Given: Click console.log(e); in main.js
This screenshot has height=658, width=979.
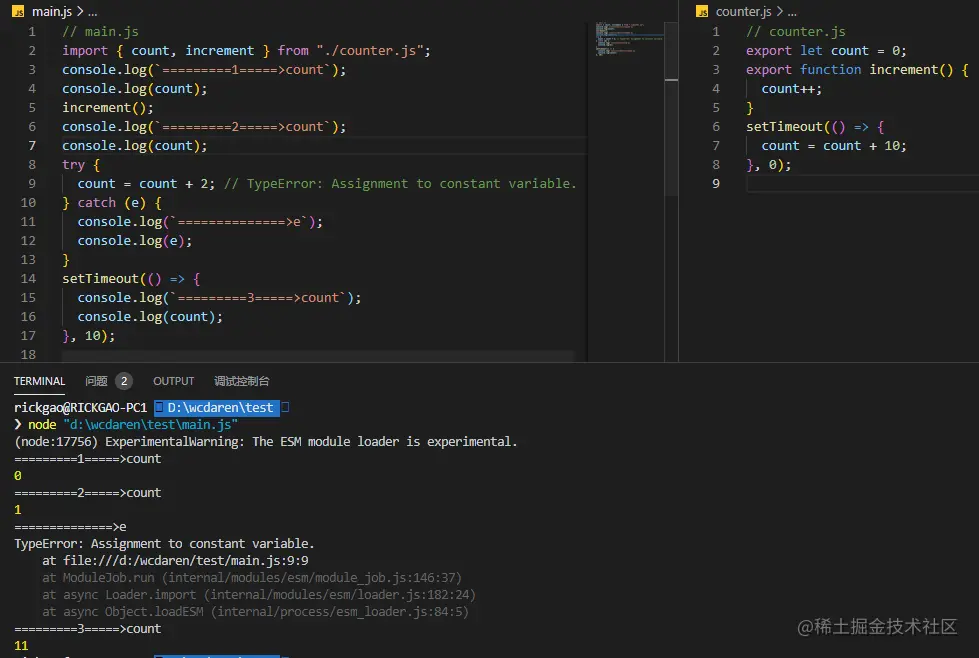Looking at the screenshot, I should [134, 241].
